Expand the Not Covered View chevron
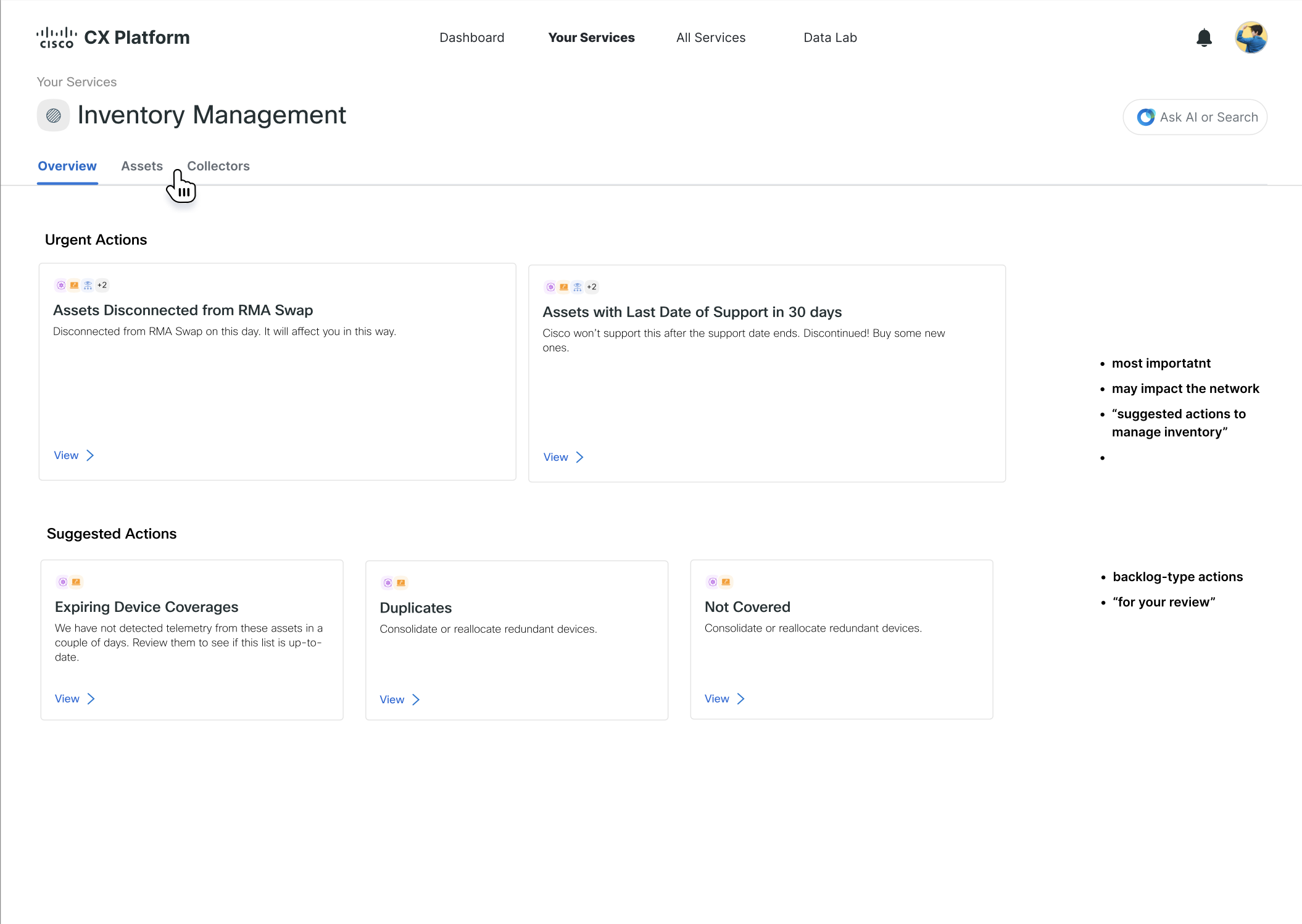 [x=740, y=699]
